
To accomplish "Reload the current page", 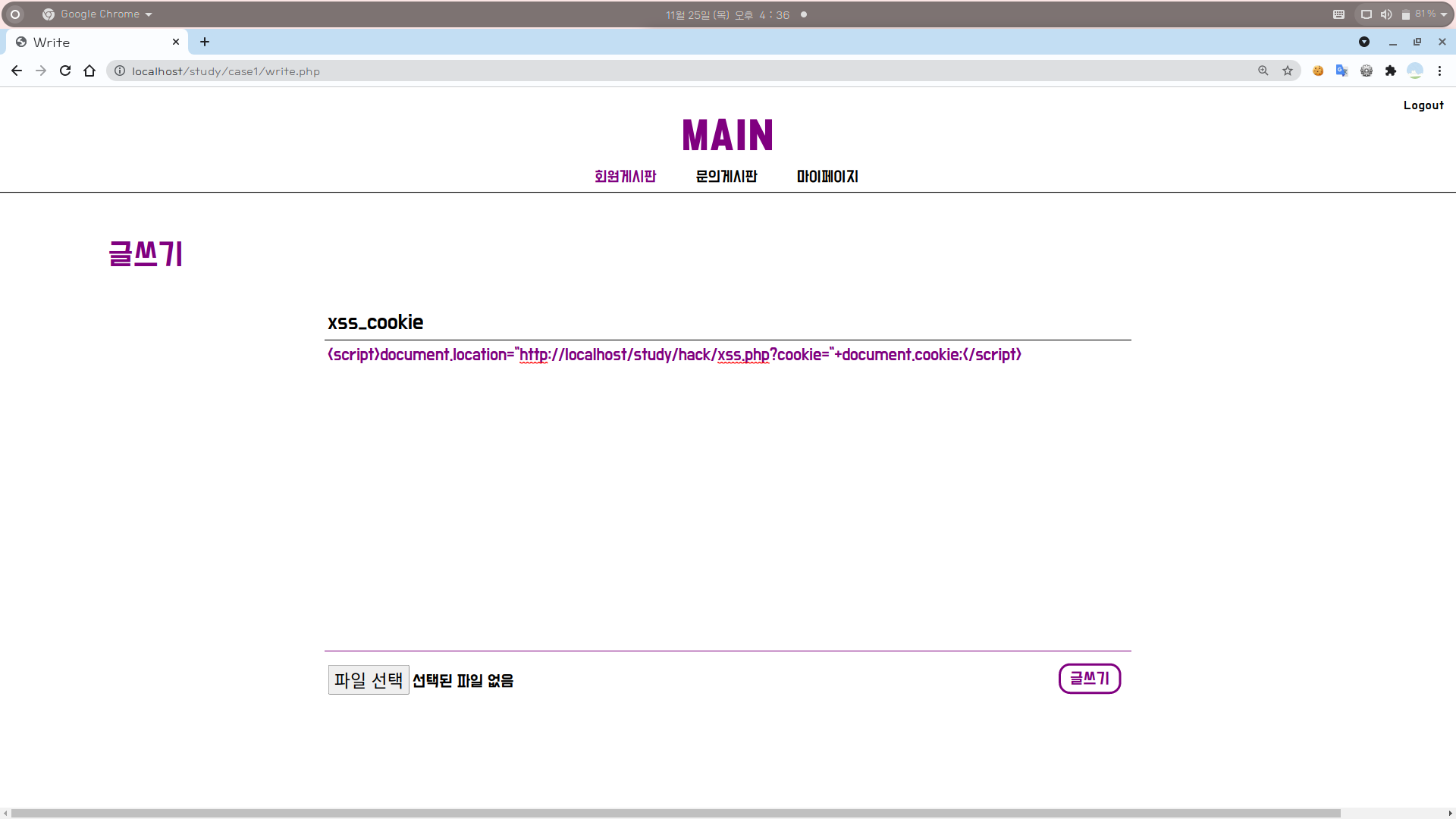I will point(65,71).
